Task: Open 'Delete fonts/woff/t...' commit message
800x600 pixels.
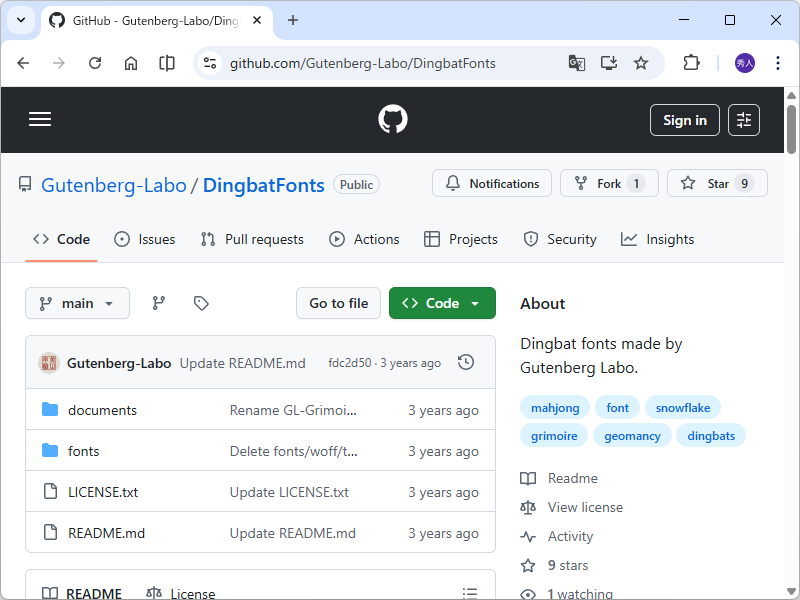Action: [293, 451]
